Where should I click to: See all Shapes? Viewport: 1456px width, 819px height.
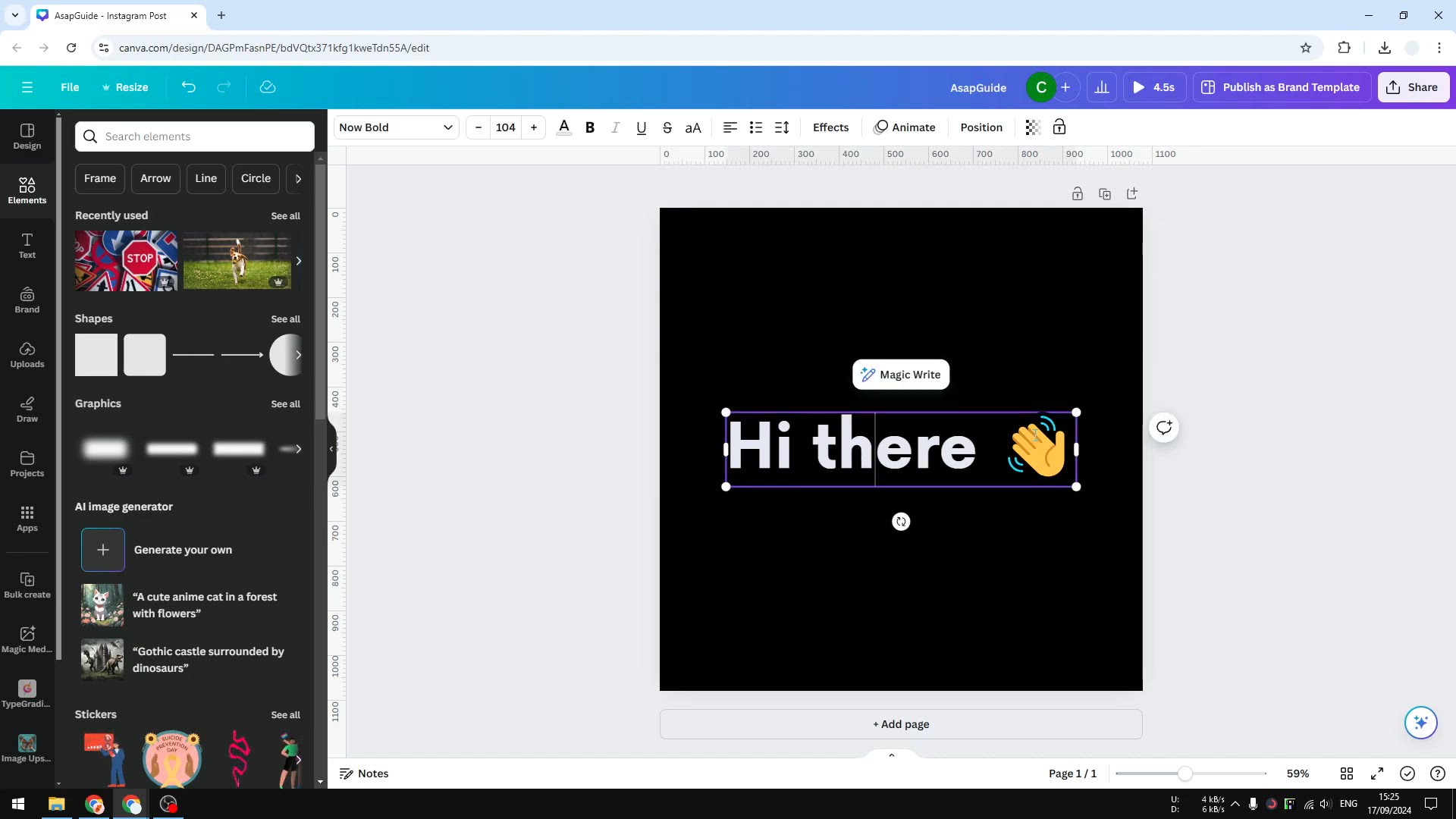tap(285, 319)
